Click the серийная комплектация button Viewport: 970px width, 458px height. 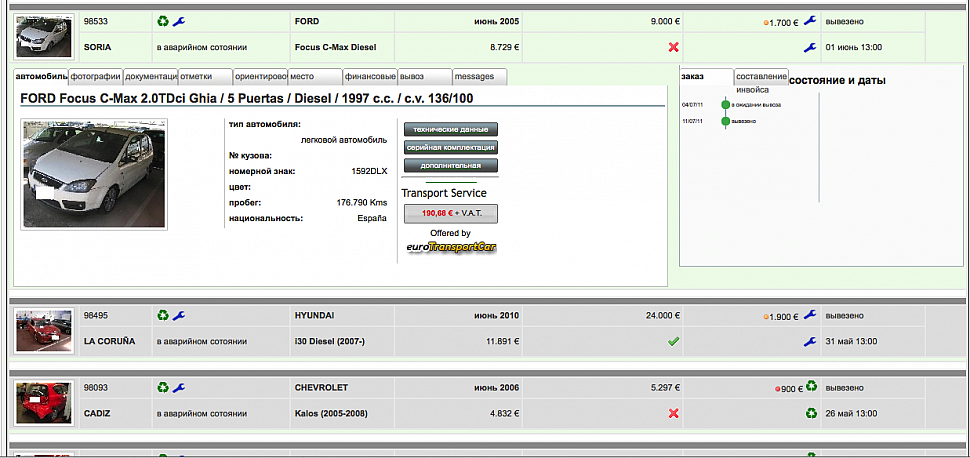[x=451, y=147]
